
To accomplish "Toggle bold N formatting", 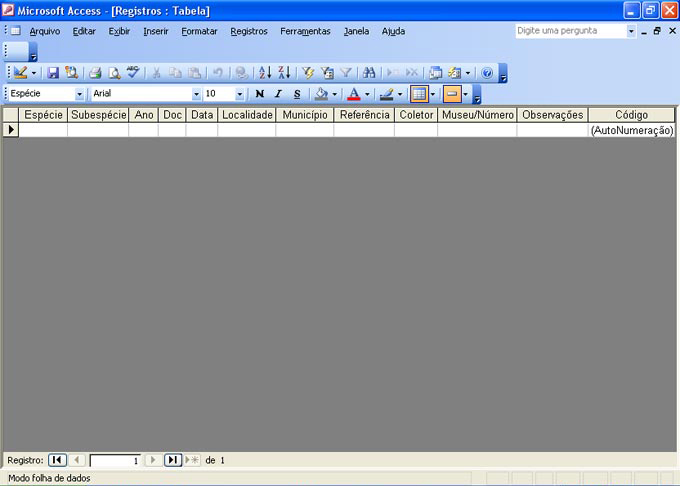I will (260, 94).
